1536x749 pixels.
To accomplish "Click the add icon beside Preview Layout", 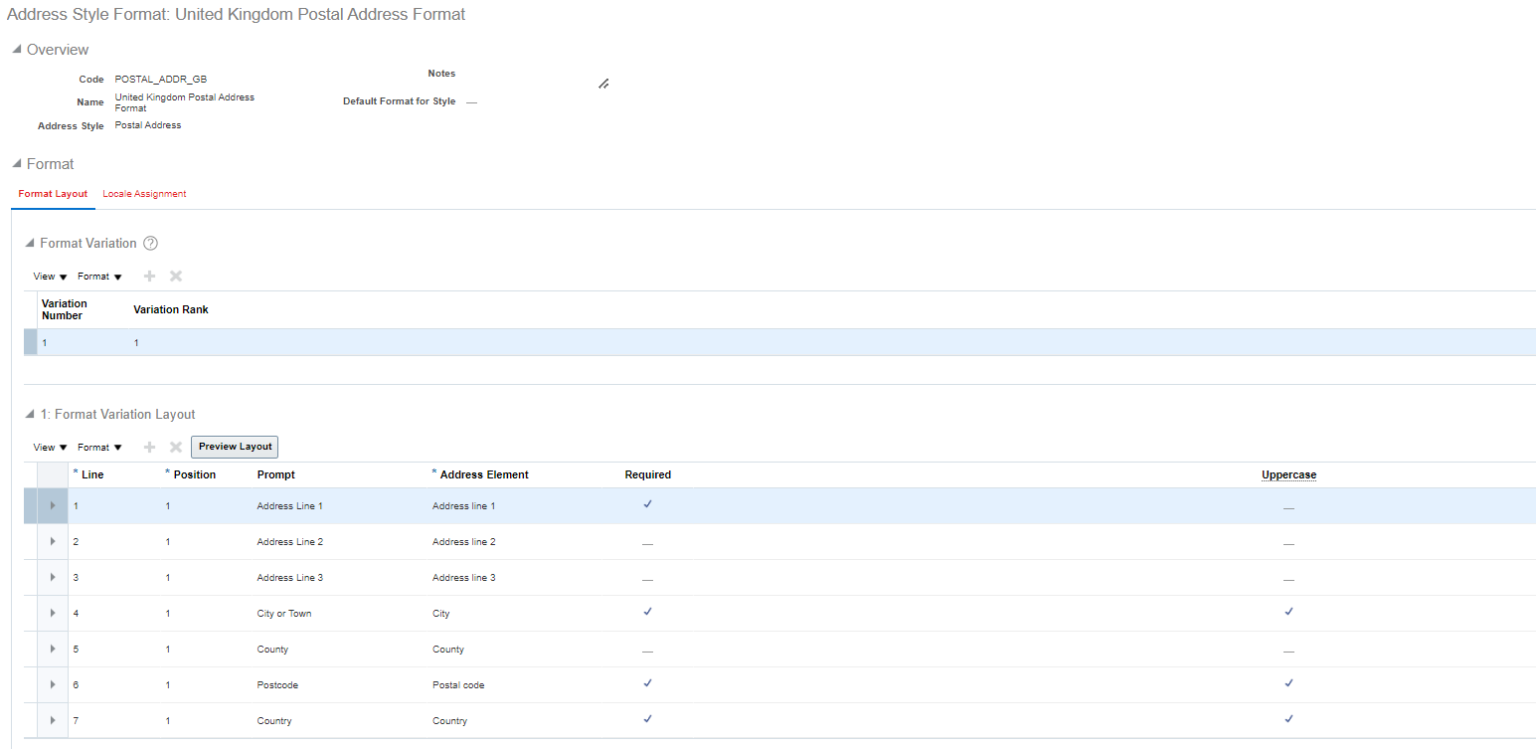I will 151,447.
